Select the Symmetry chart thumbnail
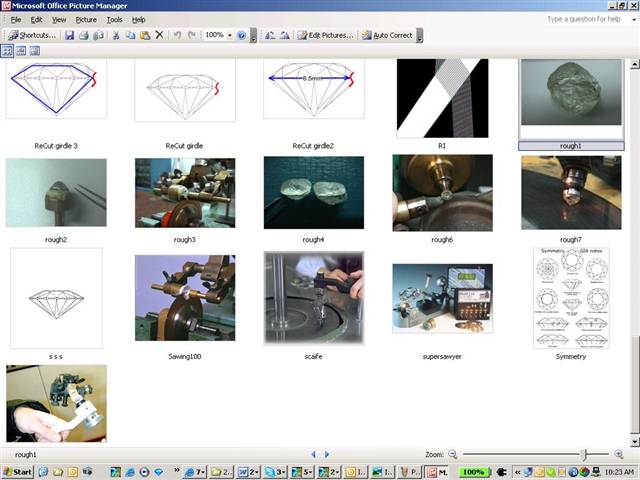The image size is (640, 480). click(x=571, y=298)
